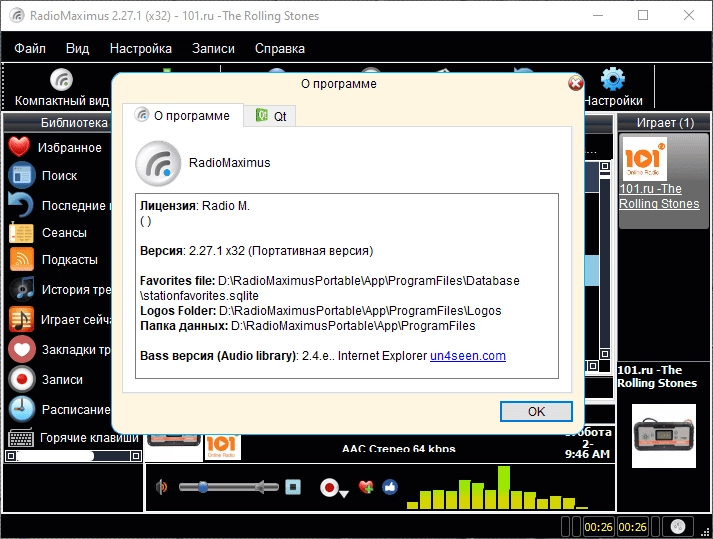This screenshot has width=713, height=539.
Task: Click library horizontal scrollbar left arrow
Action: coord(11,456)
